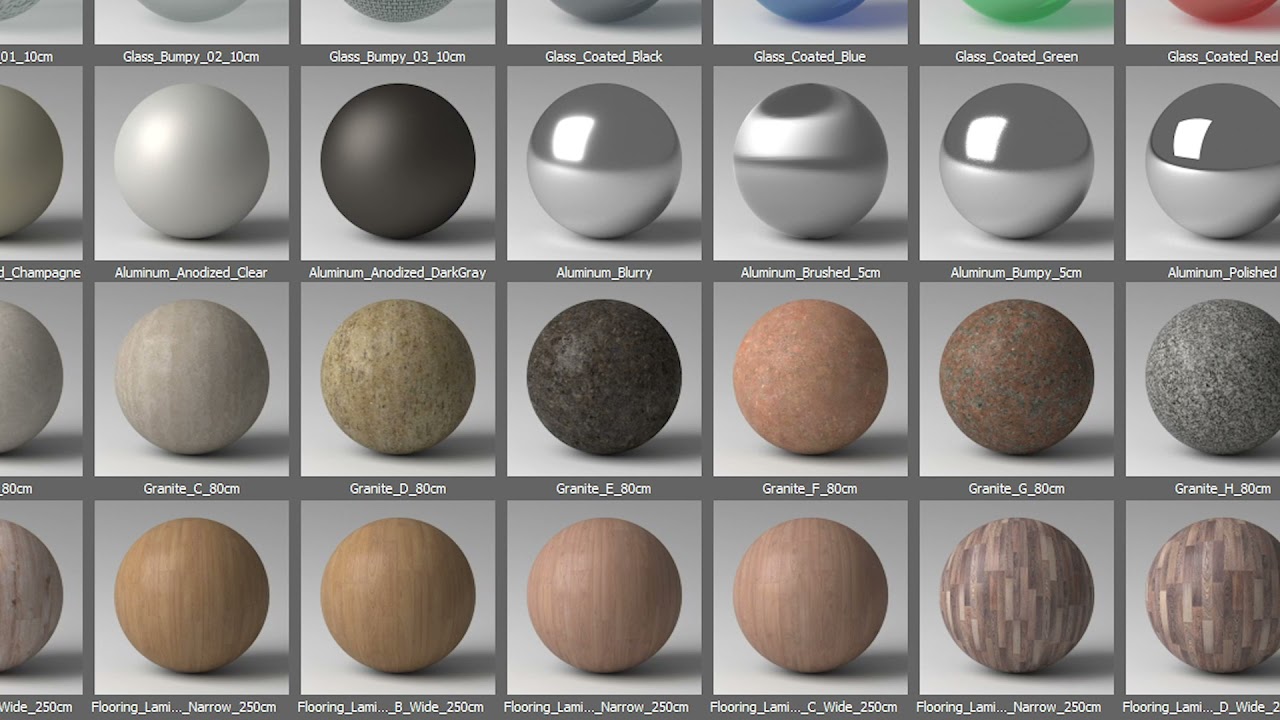Viewport: 1280px width, 720px height.
Task: Select the Flooring_Lami..._B_Wide_250cm thumbnail
Action: [397, 597]
